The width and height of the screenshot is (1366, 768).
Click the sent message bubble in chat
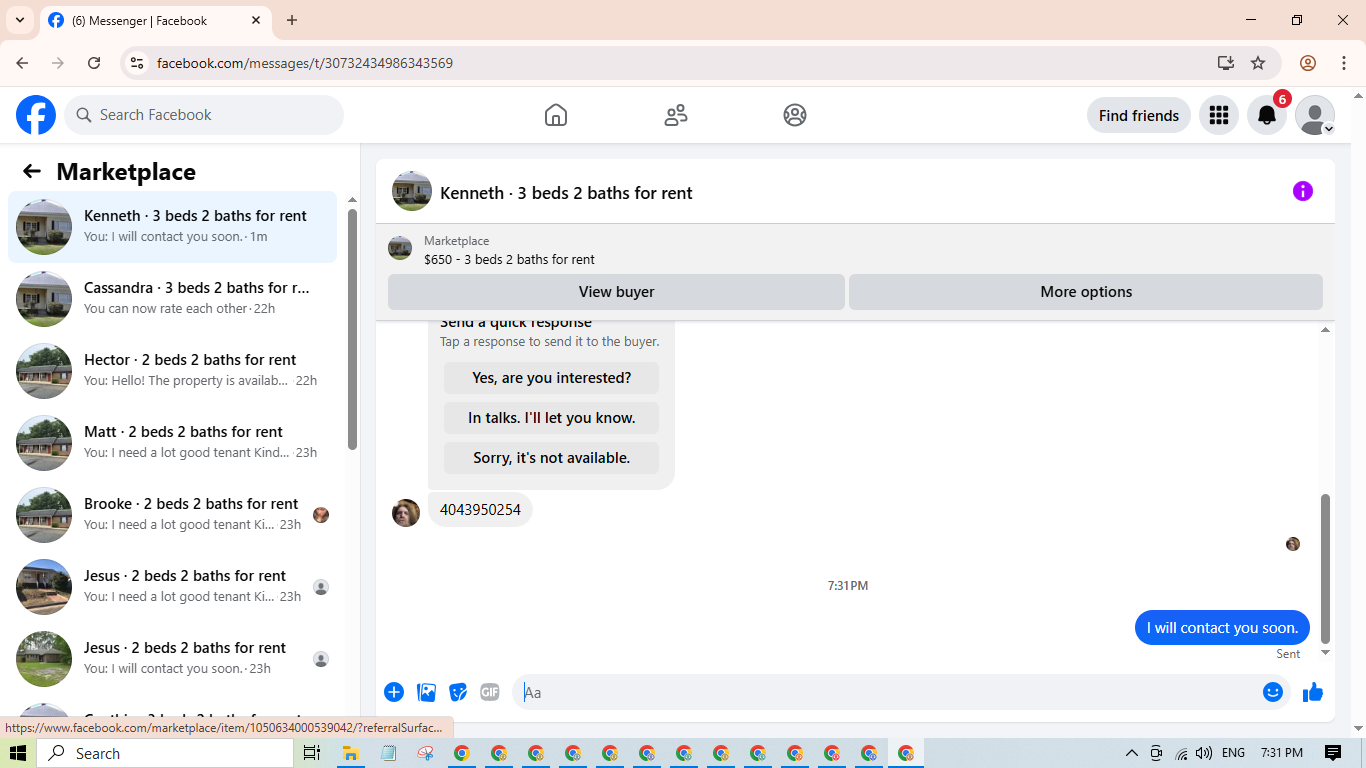pyautogui.click(x=1222, y=628)
